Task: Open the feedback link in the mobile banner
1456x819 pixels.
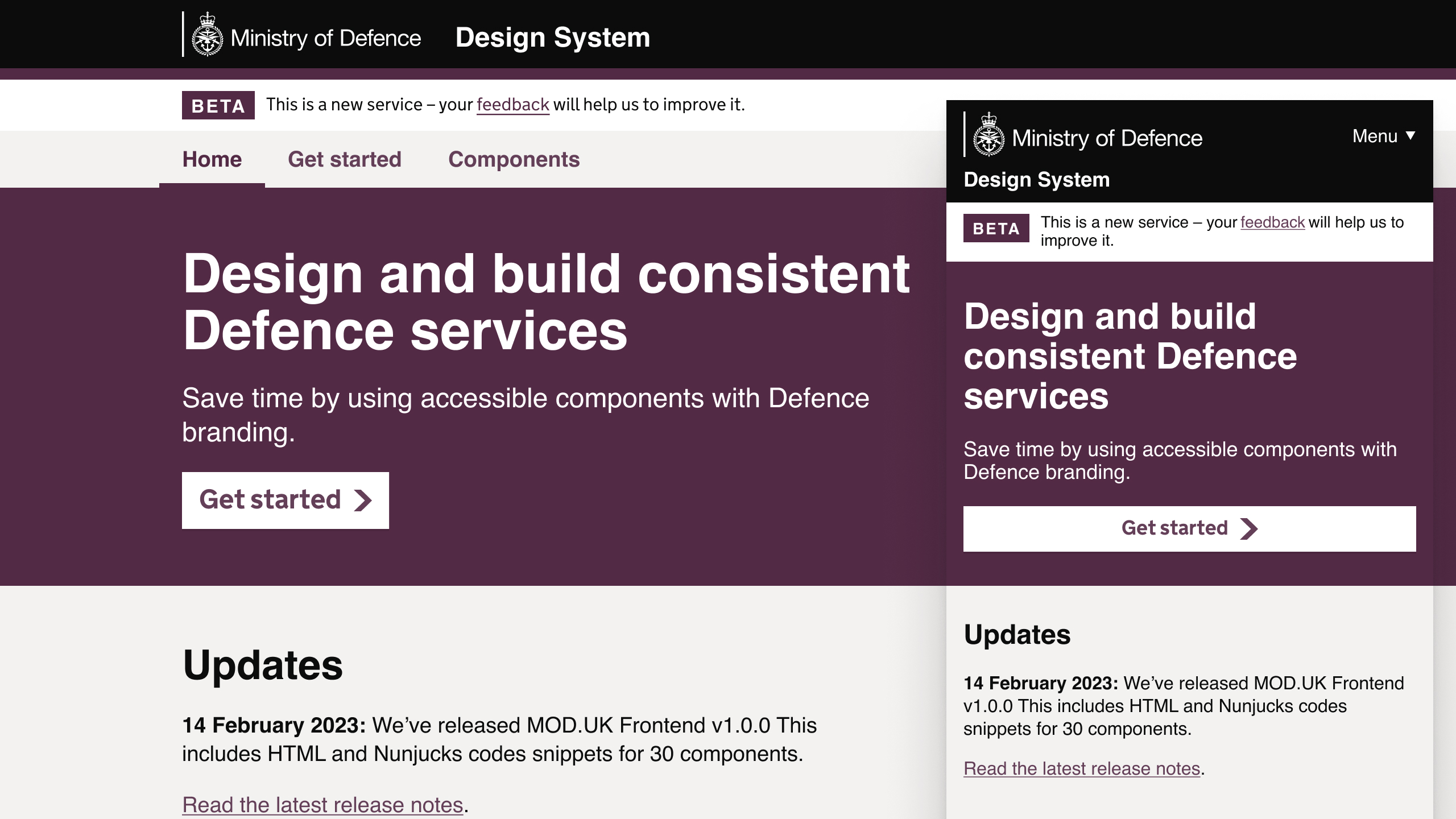Action: pos(1272,223)
